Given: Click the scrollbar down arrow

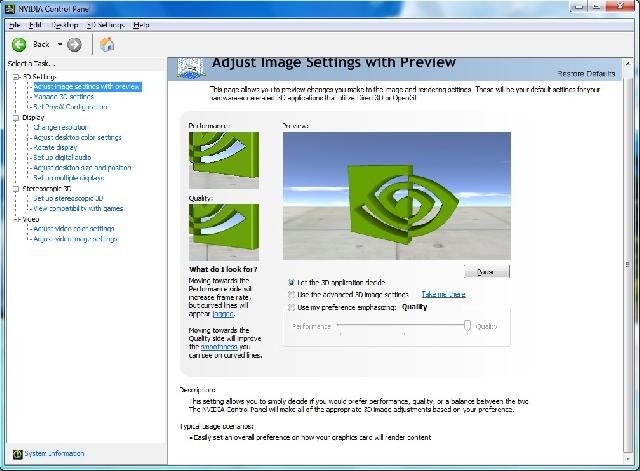Looking at the screenshot, I should tap(628, 459).
